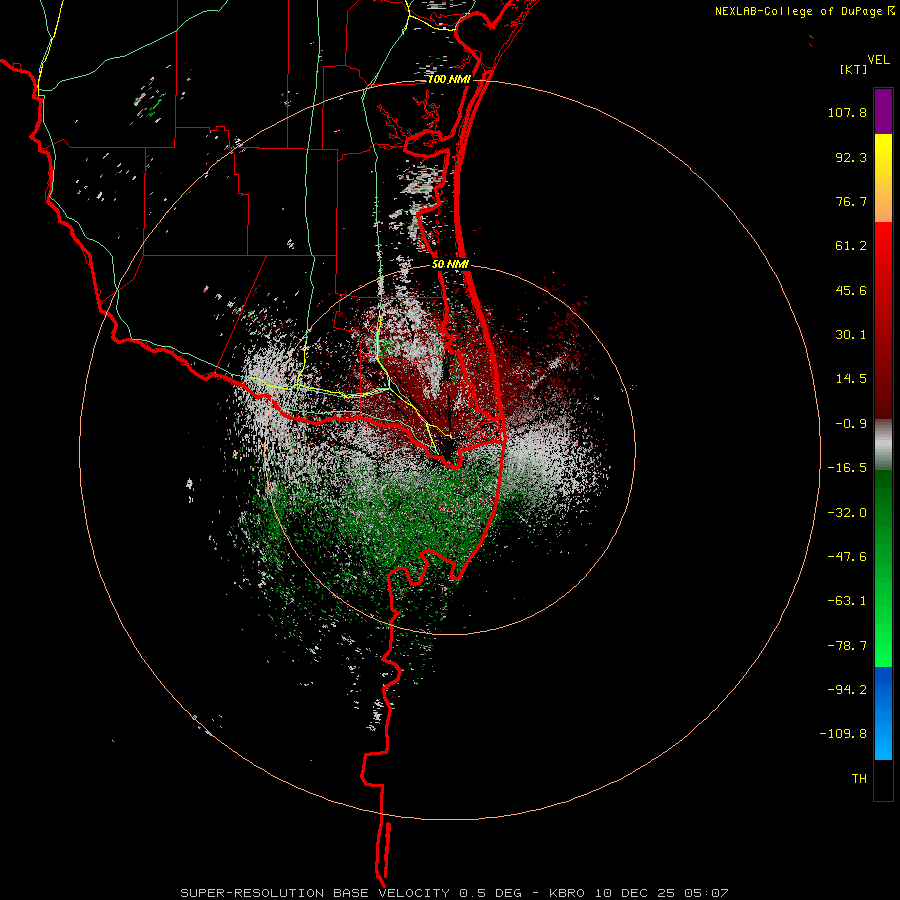Click the 30.1 legend value
Viewport: 900px width, 900px height.
(x=851, y=335)
